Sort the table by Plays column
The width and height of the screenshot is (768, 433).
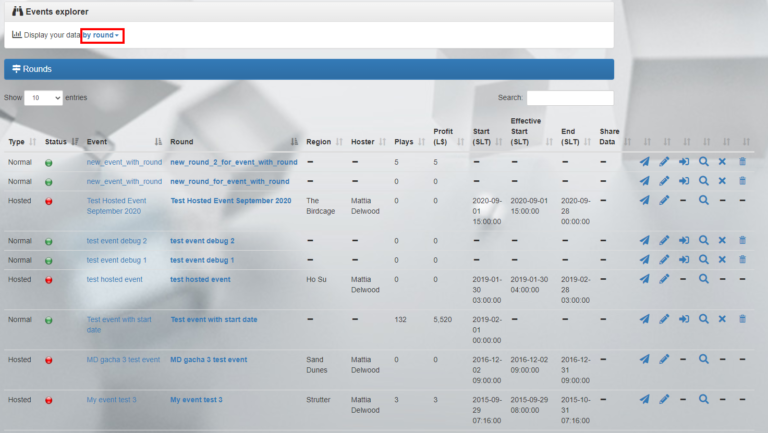[x=404, y=142]
